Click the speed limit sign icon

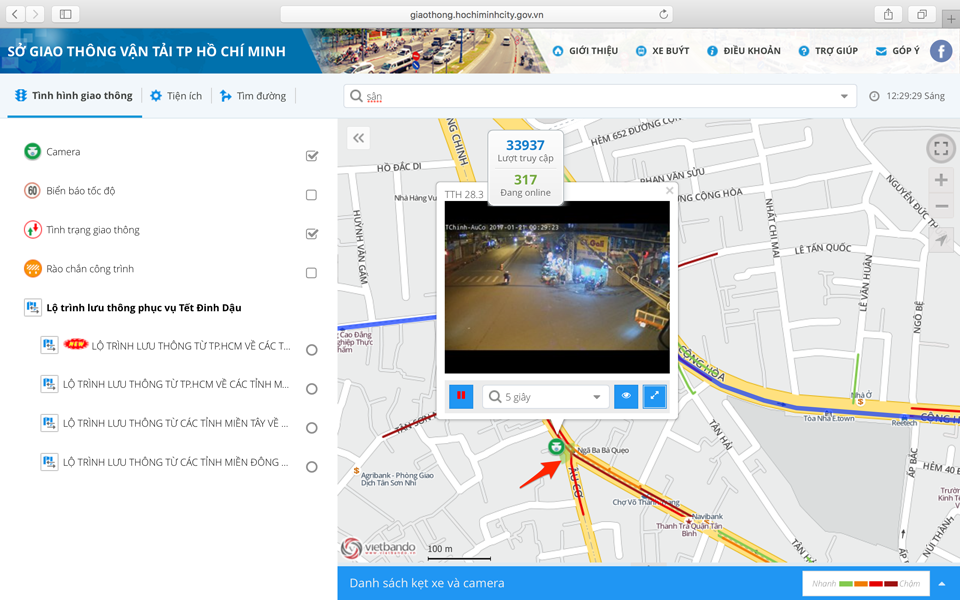[x=32, y=190]
